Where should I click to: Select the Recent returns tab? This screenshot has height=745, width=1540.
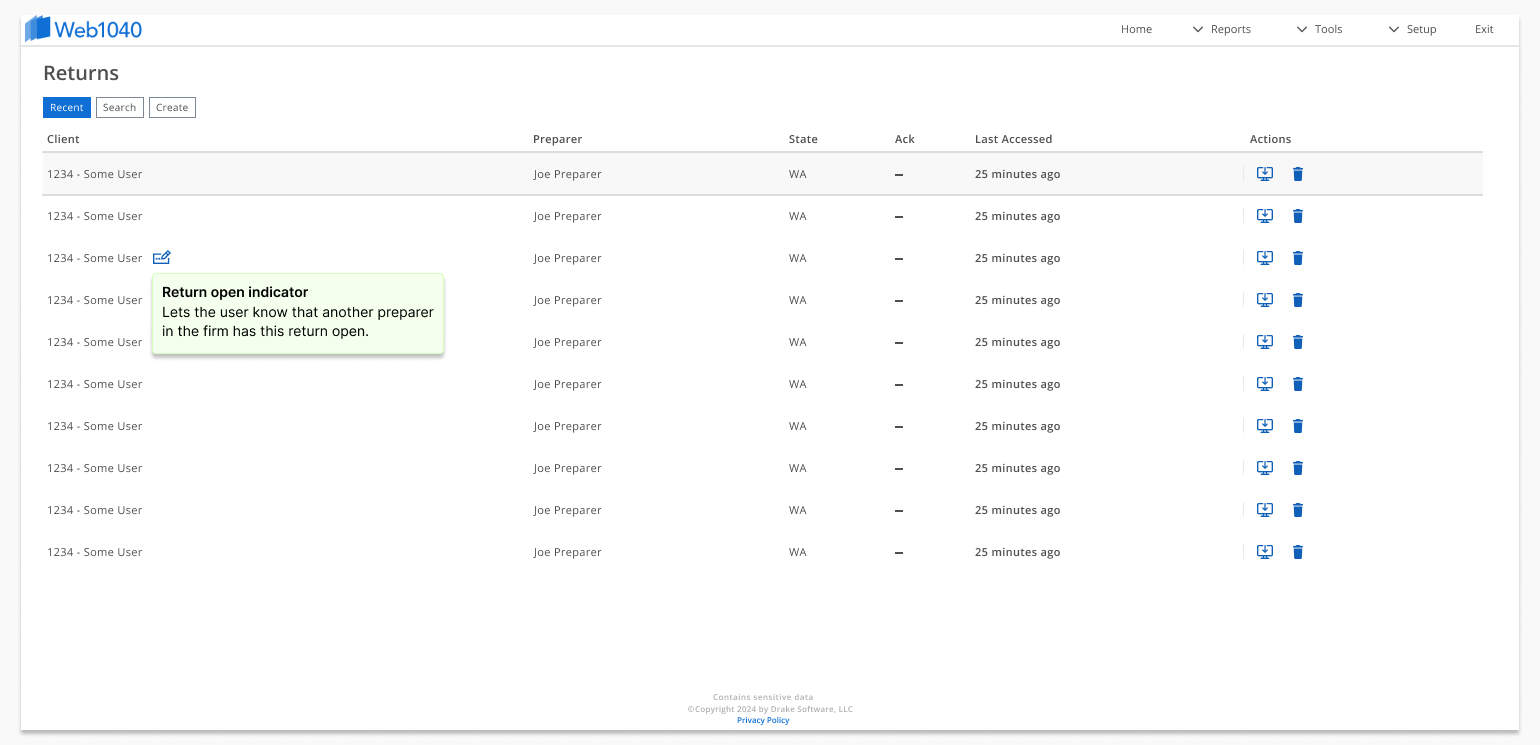click(x=67, y=107)
